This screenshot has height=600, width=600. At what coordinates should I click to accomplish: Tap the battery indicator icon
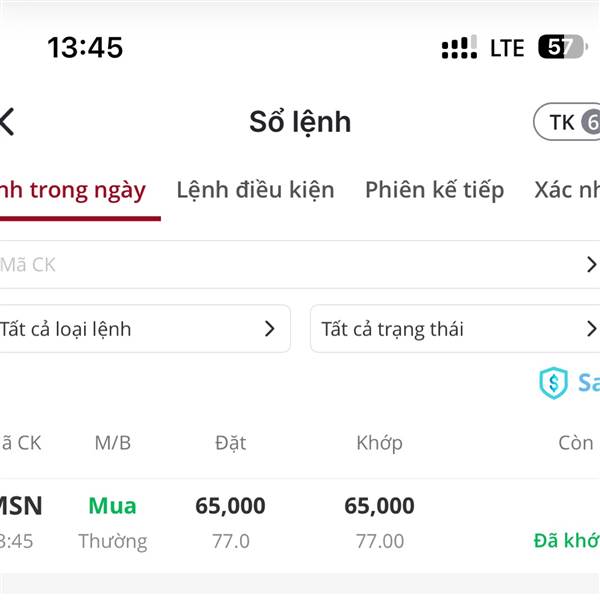pos(562,47)
